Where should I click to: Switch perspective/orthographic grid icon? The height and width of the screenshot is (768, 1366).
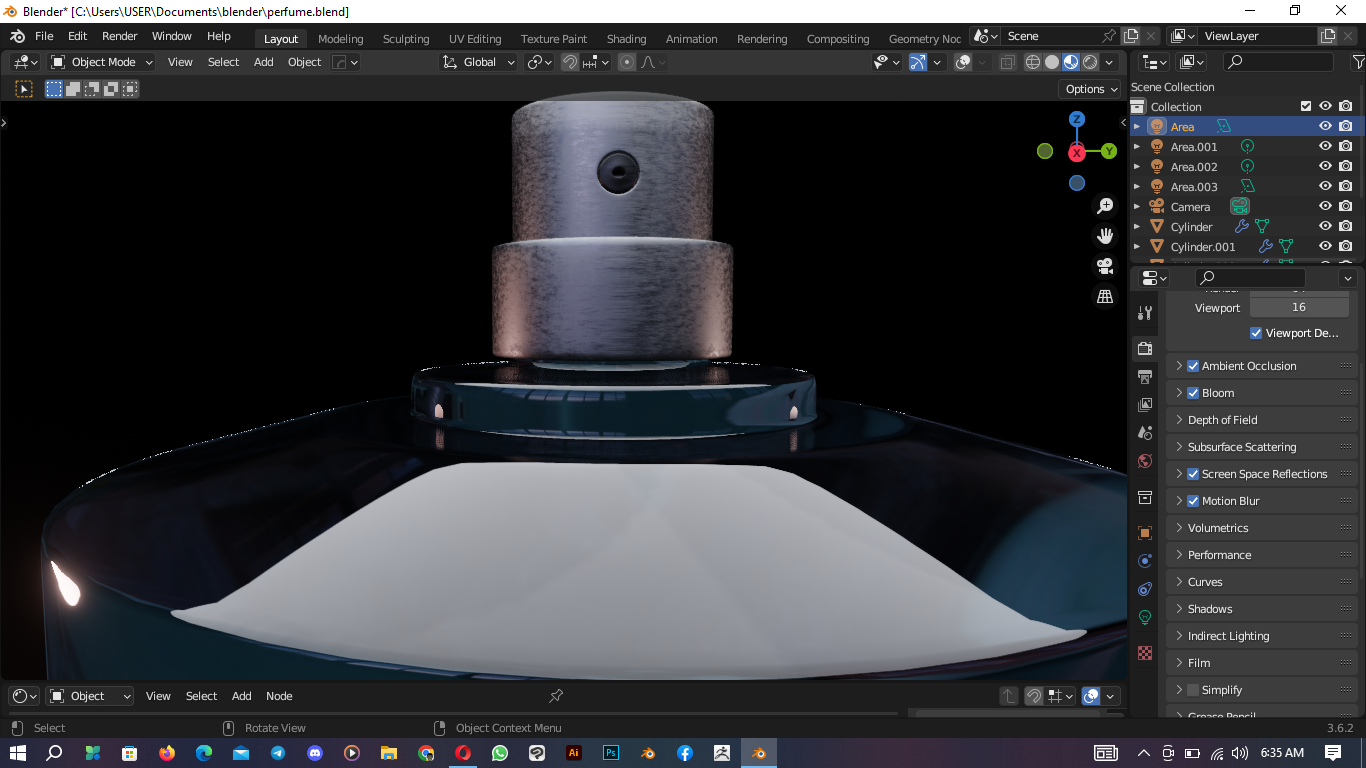click(1105, 297)
